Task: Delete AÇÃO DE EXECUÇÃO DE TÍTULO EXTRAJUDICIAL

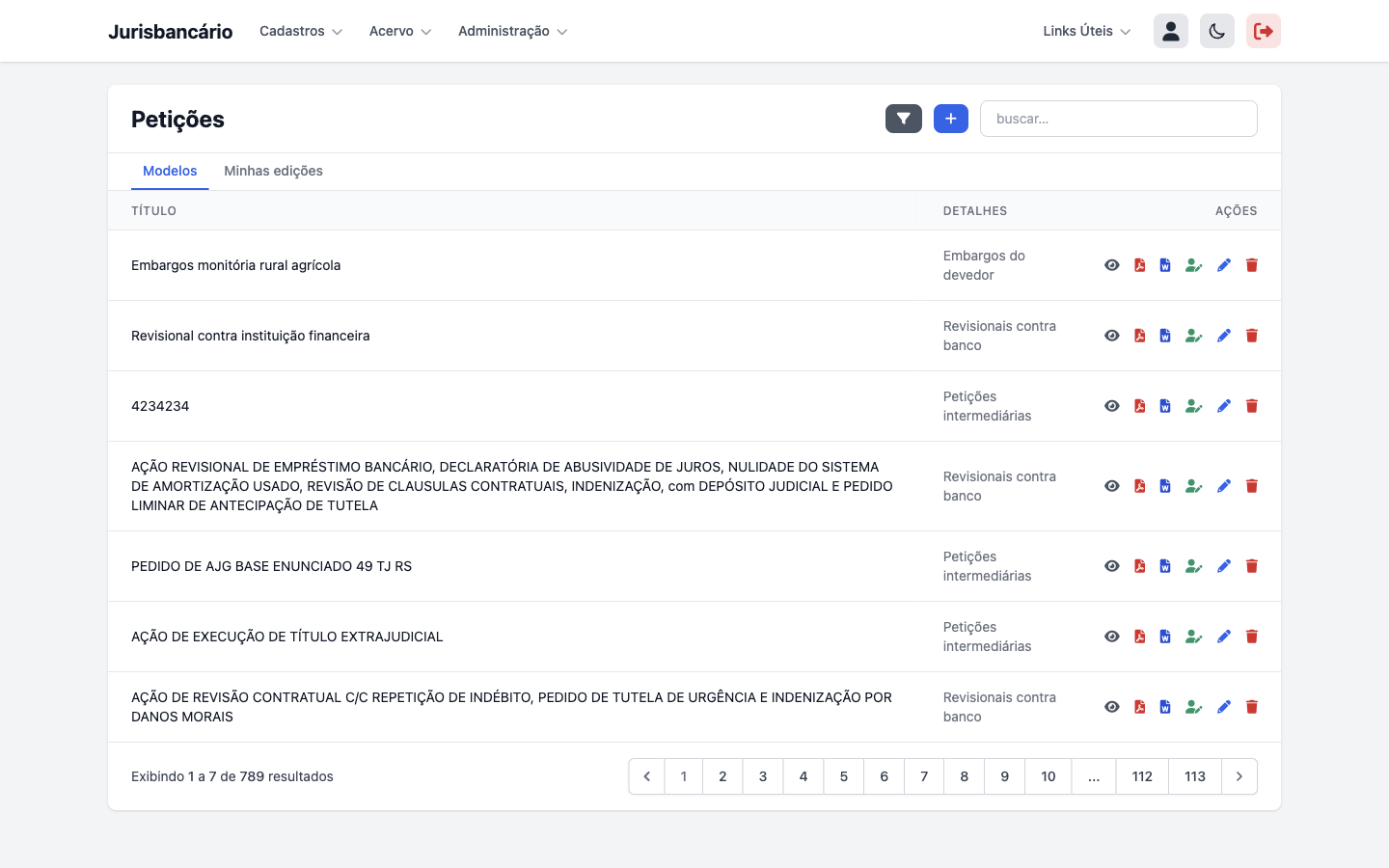Action: [x=1252, y=637]
